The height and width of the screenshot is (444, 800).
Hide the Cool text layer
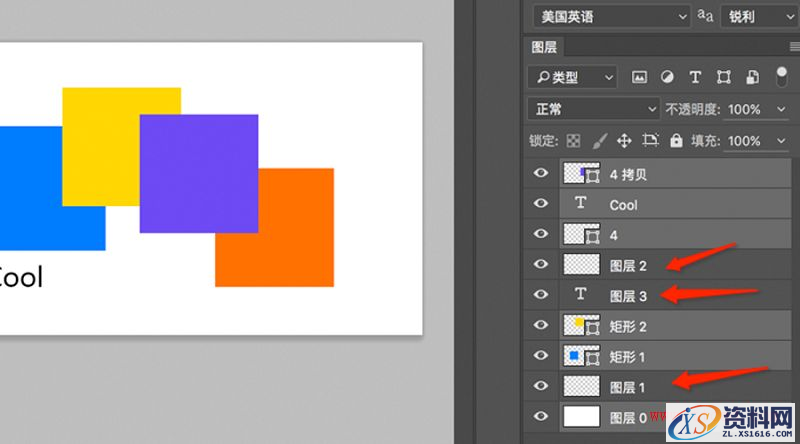point(541,204)
